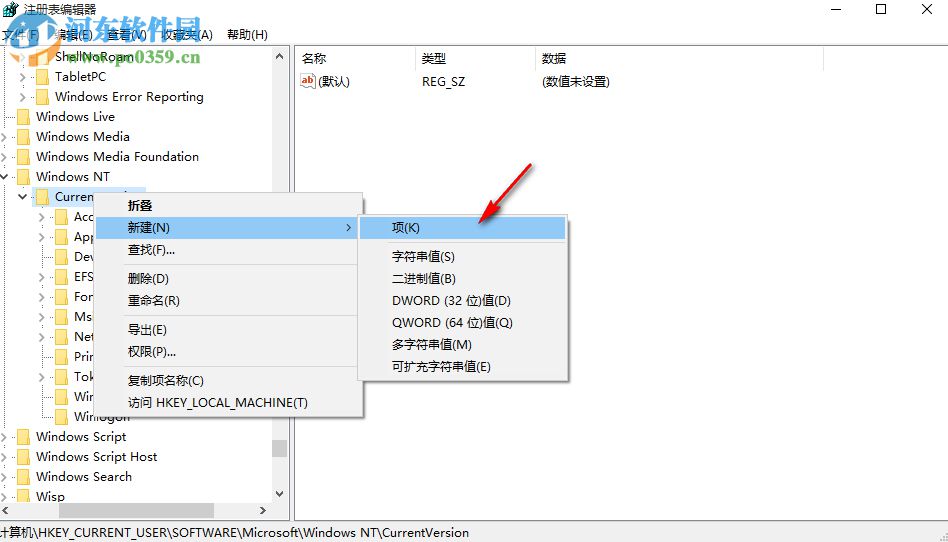
Task: Click the Windows Script Host folder icon
Action: click(24, 457)
